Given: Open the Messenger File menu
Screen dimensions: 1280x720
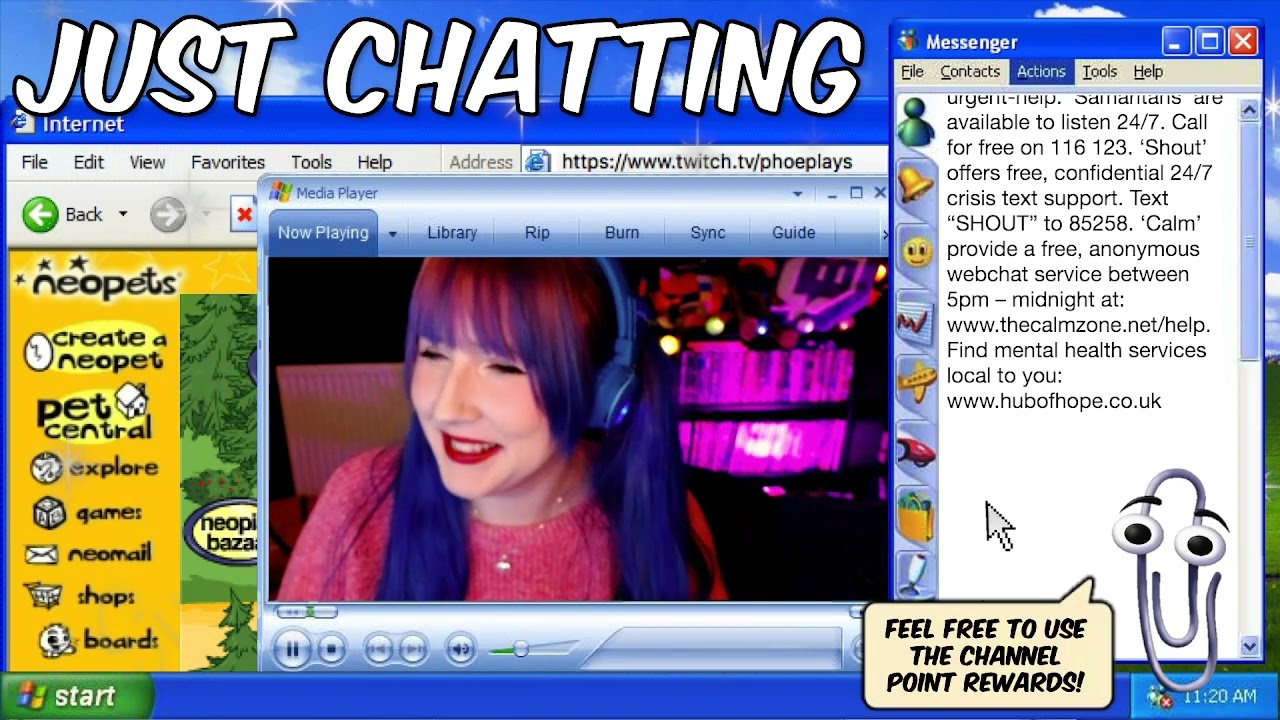Looking at the screenshot, I should 912,72.
